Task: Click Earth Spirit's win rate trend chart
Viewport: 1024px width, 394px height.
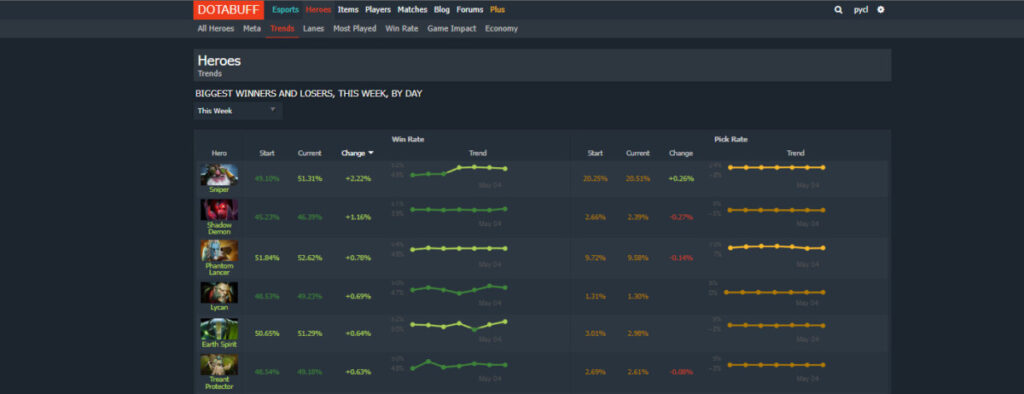Action: 458,325
